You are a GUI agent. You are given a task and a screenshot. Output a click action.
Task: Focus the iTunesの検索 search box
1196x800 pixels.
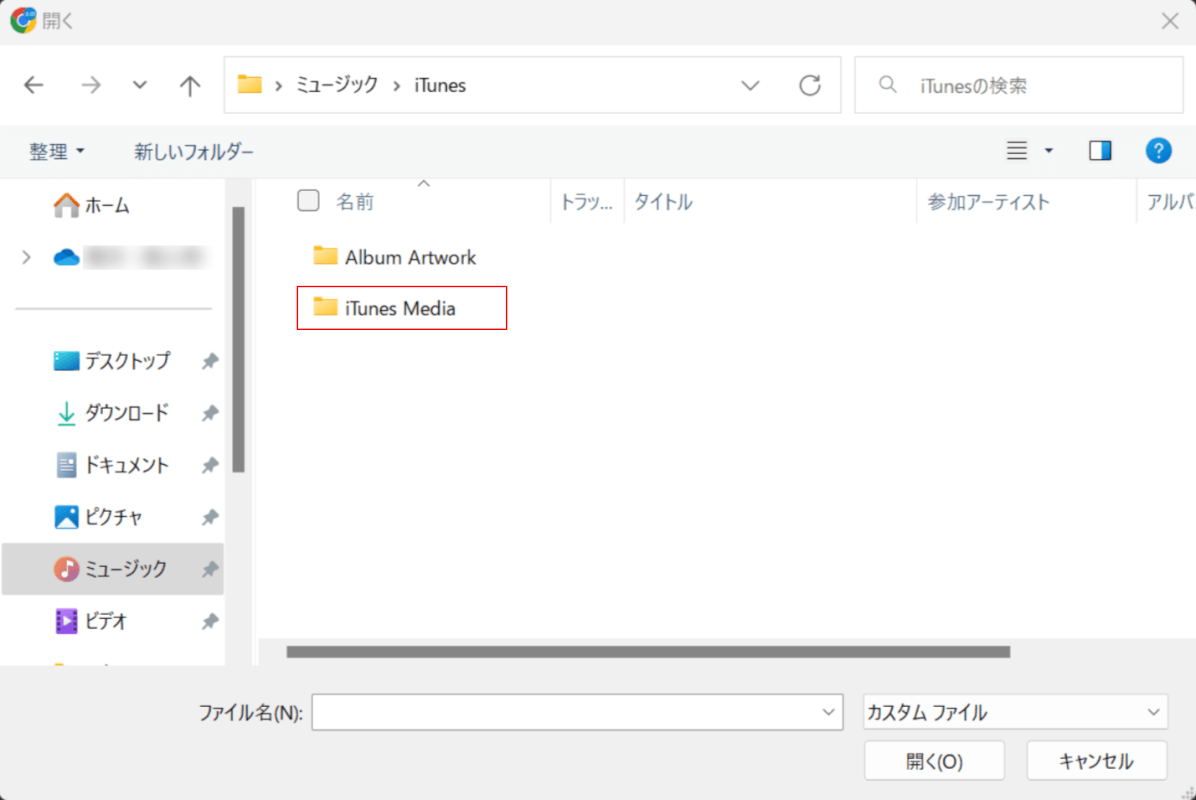[x=1019, y=85]
